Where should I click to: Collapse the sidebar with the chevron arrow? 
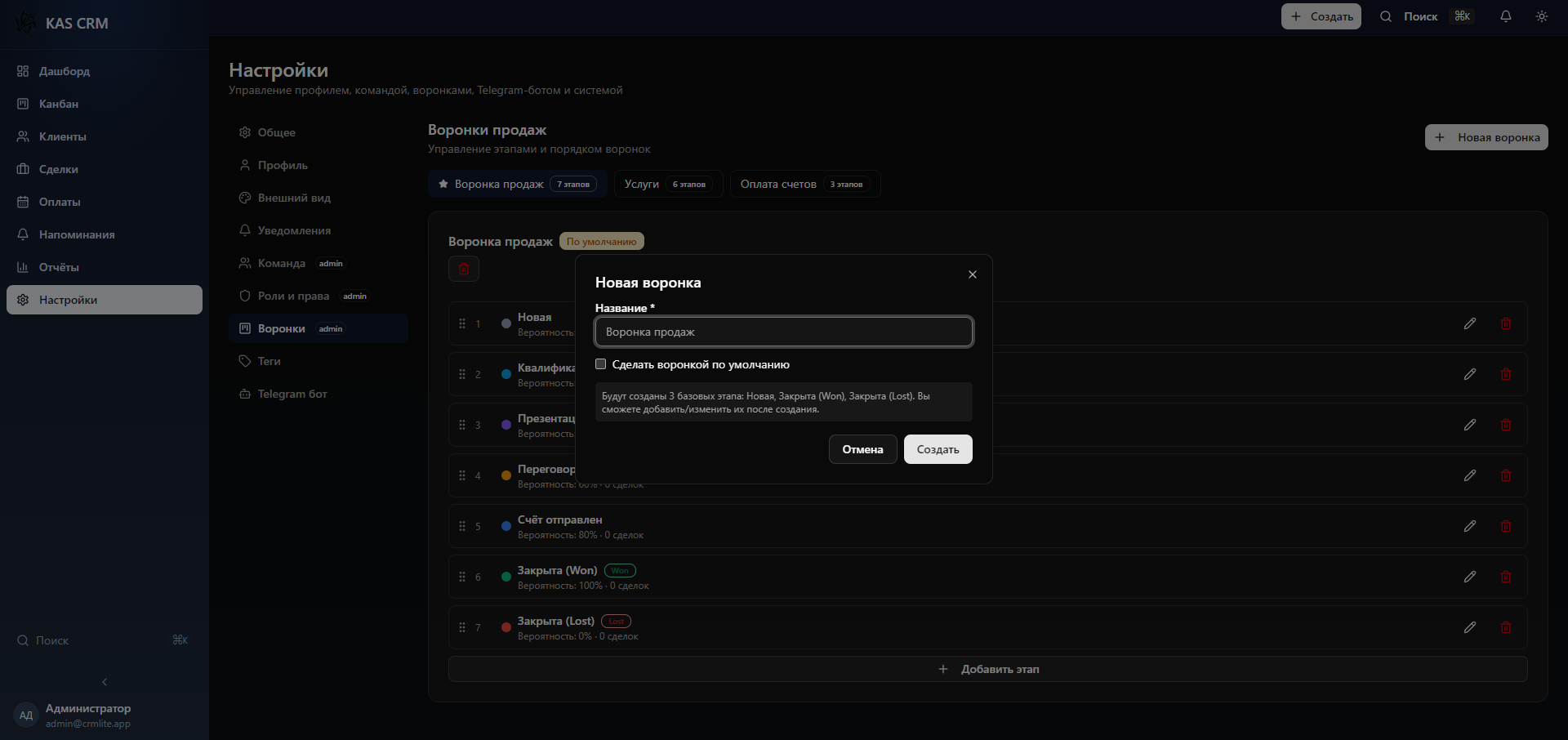(105, 682)
